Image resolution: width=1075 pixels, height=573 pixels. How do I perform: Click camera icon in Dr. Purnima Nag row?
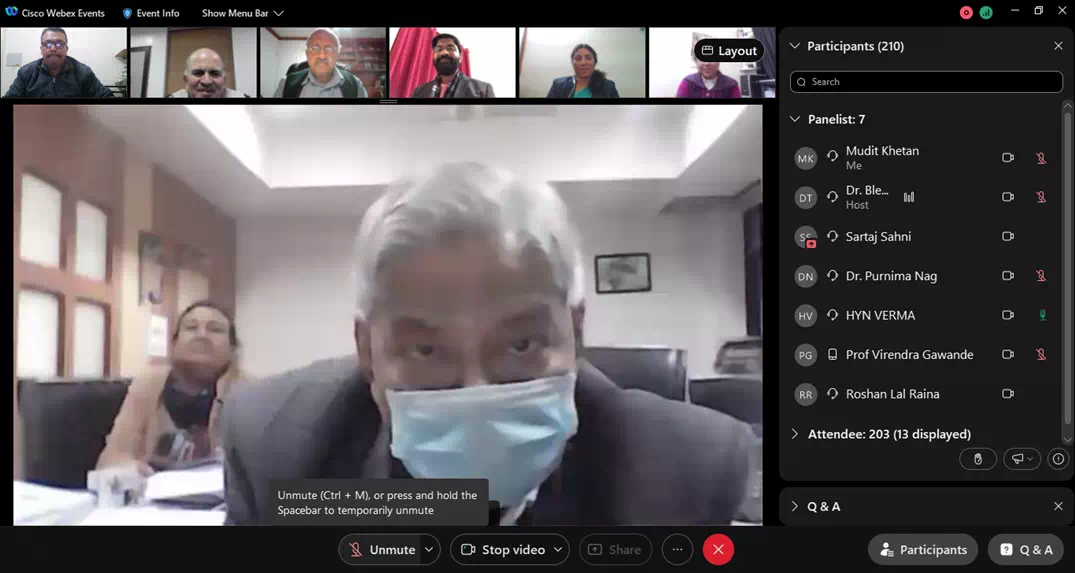click(1008, 276)
